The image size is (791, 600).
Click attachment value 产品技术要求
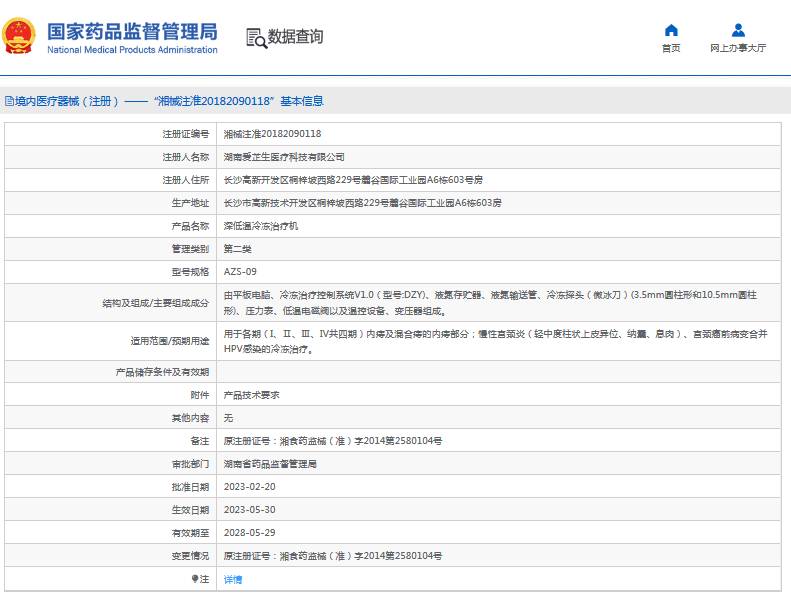(x=251, y=395)
